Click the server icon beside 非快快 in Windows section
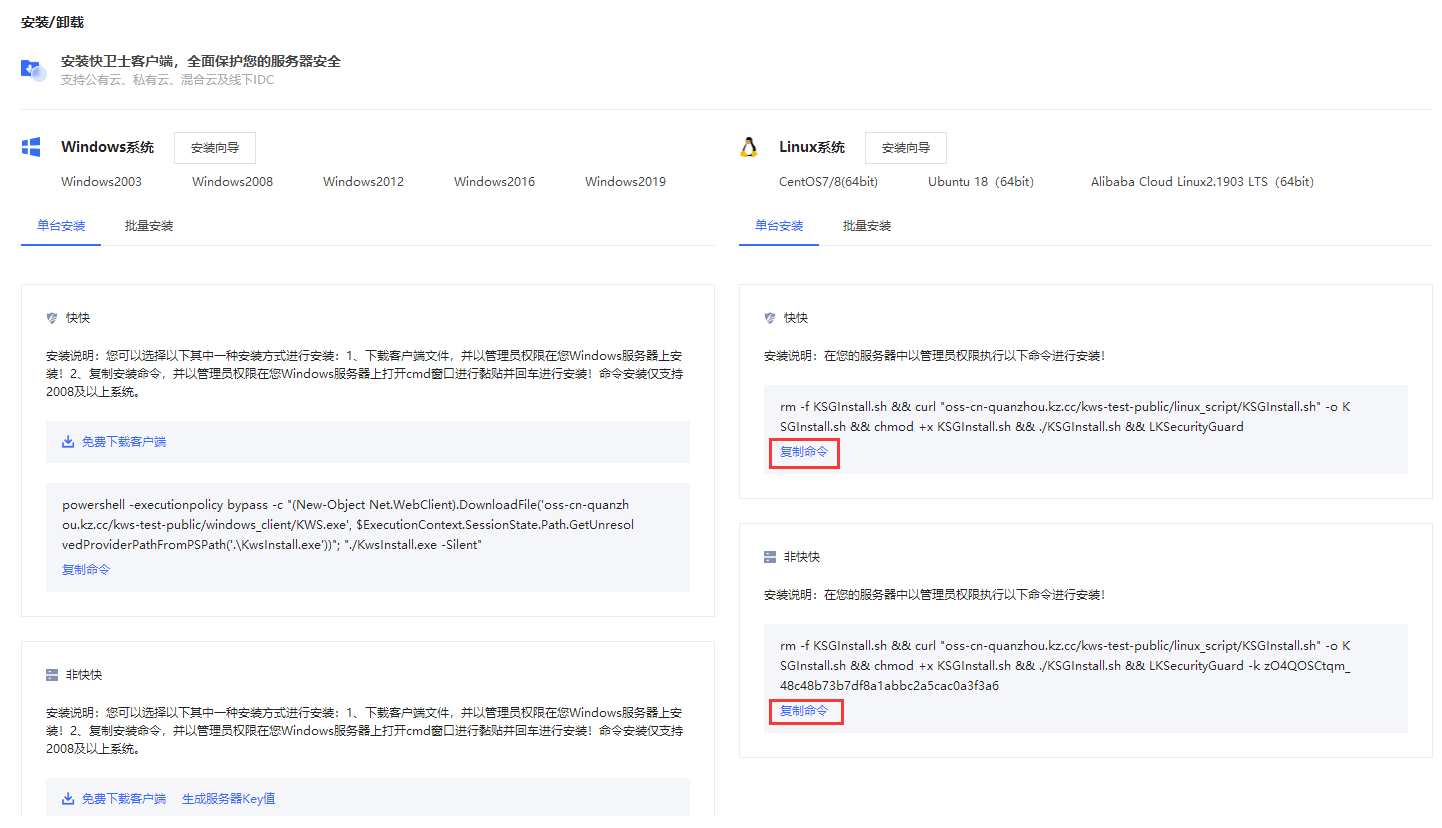Screen dimensions: 1442x828 click(x=52, y=675)
